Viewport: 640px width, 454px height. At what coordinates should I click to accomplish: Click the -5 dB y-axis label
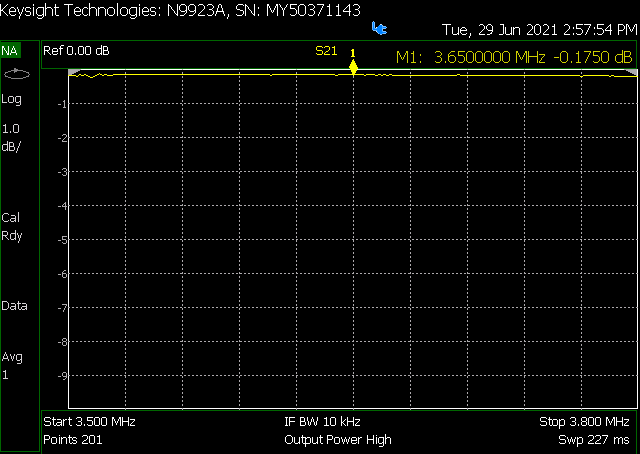click(x=62, y=240)
